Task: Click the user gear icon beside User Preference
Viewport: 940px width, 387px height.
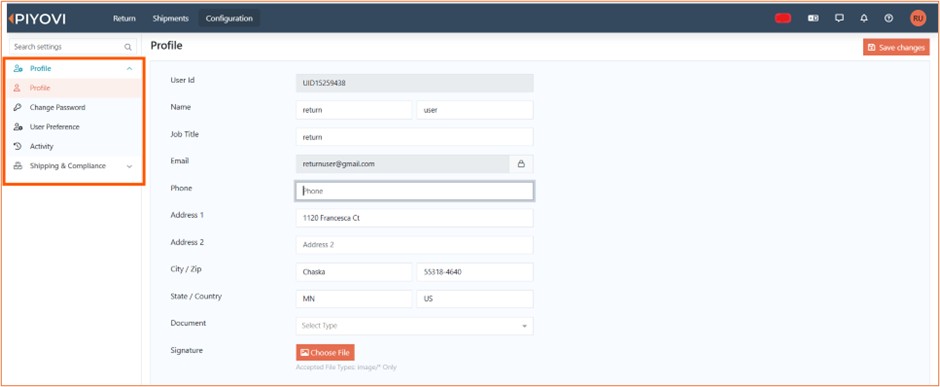Action: [17, 127]
